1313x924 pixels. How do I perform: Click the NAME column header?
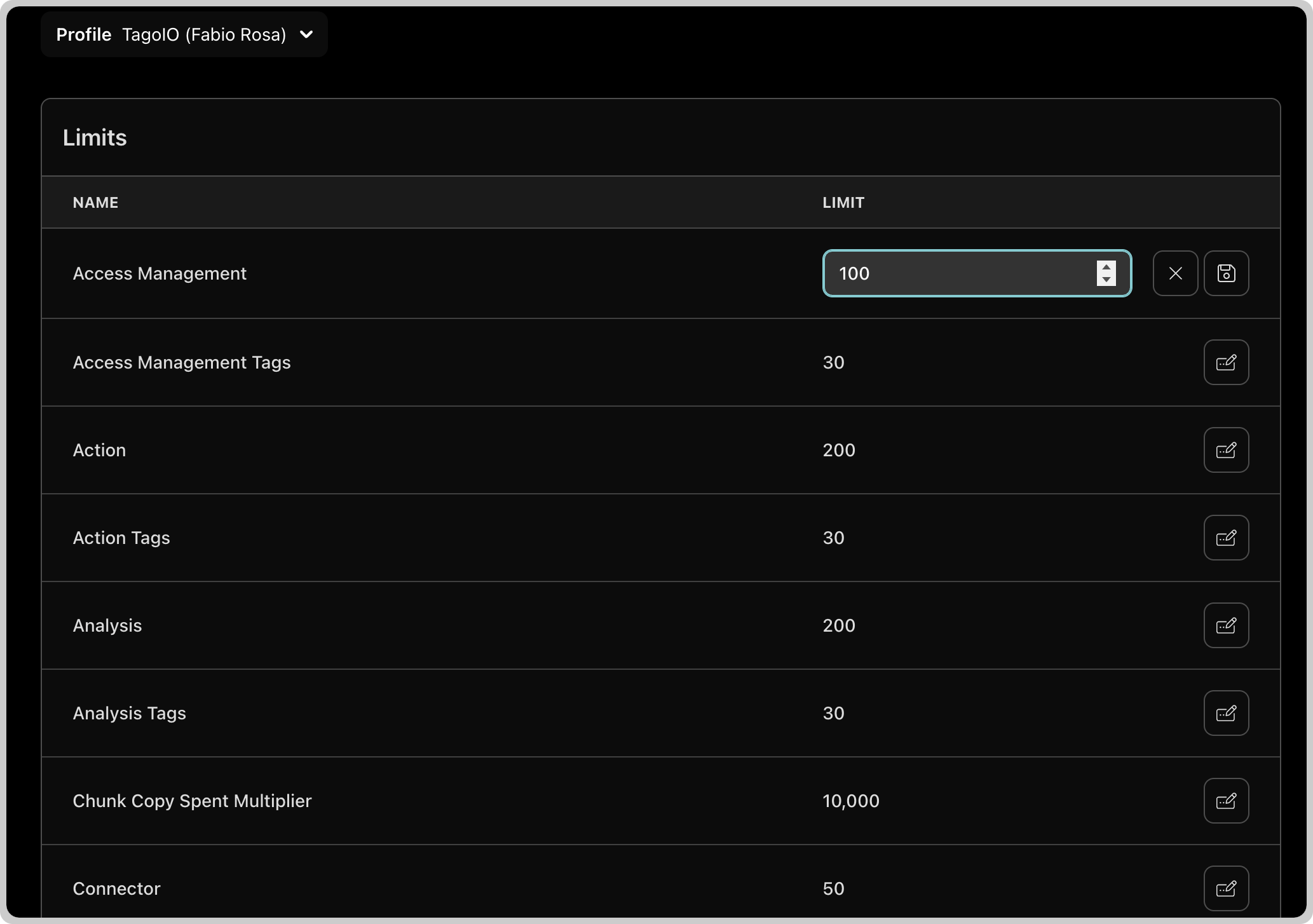click(95, 203)
